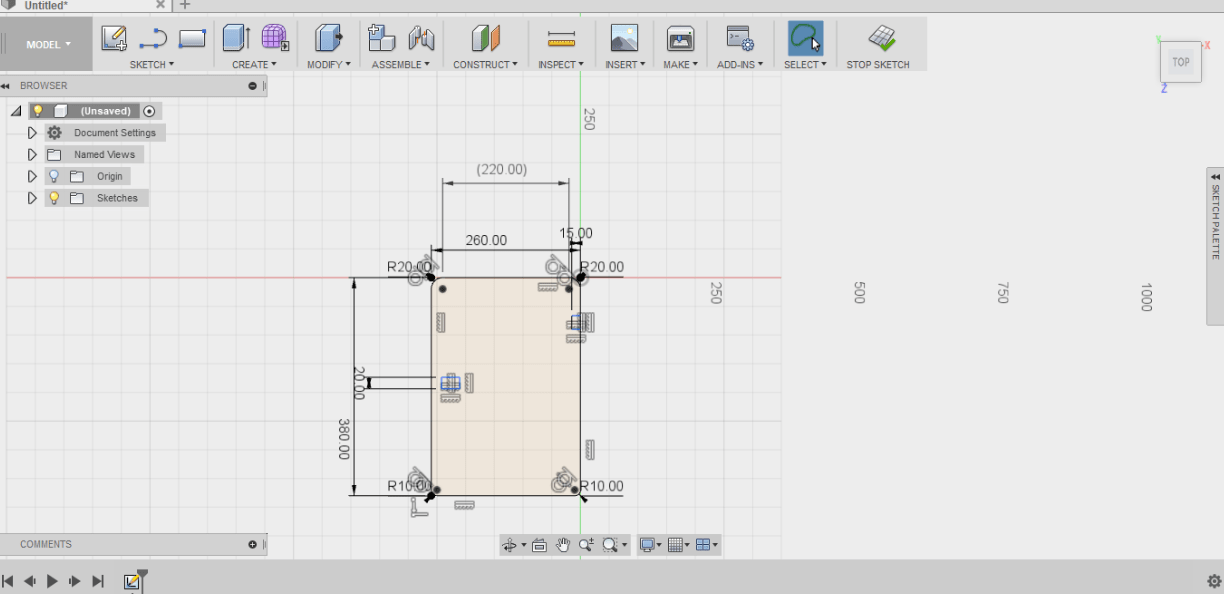
Task: Collapse the Browser panel with the minus button
Action: 253,86
